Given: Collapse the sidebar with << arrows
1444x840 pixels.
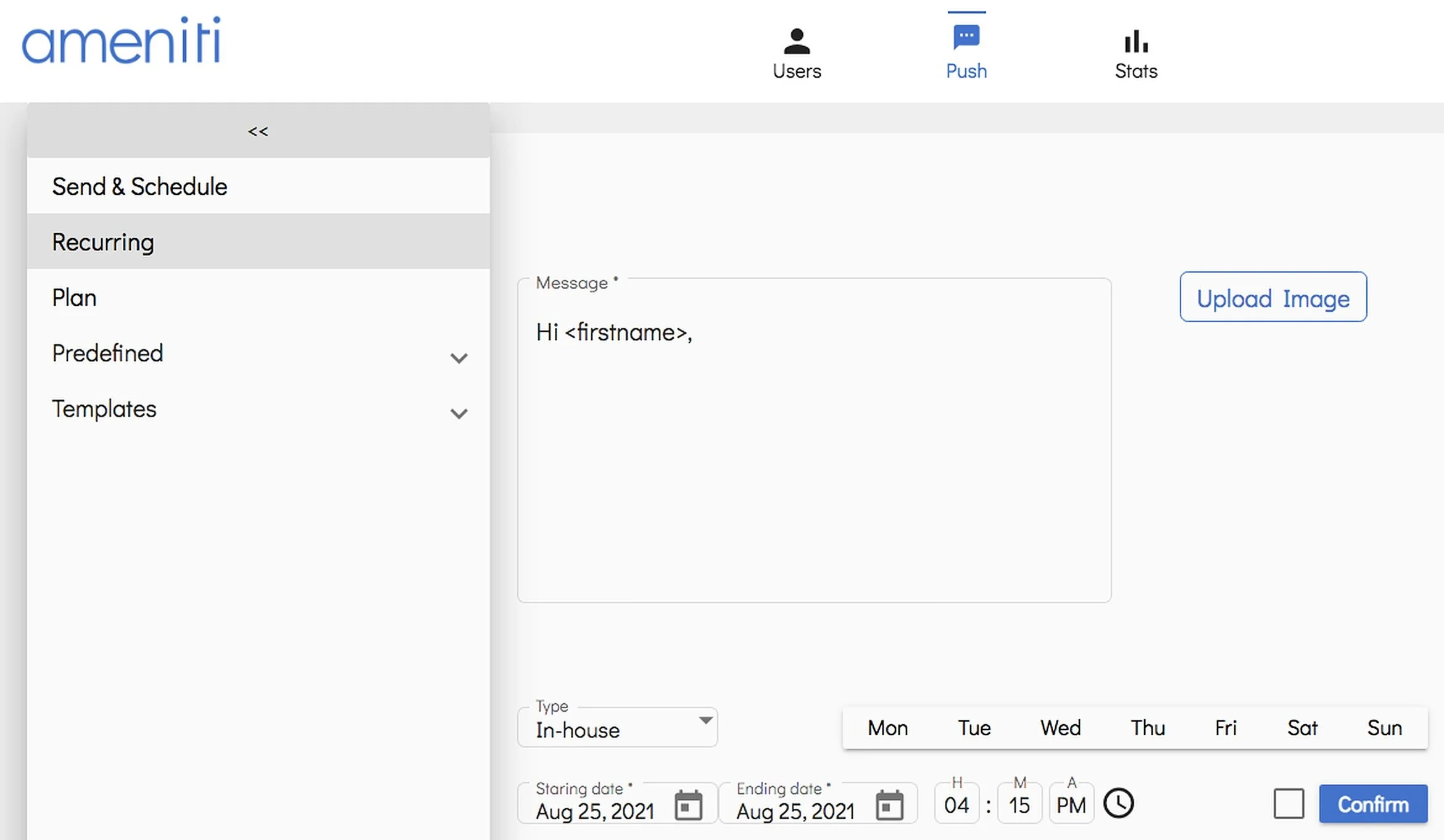Looking at the screenshot, I should pos(258,131).
